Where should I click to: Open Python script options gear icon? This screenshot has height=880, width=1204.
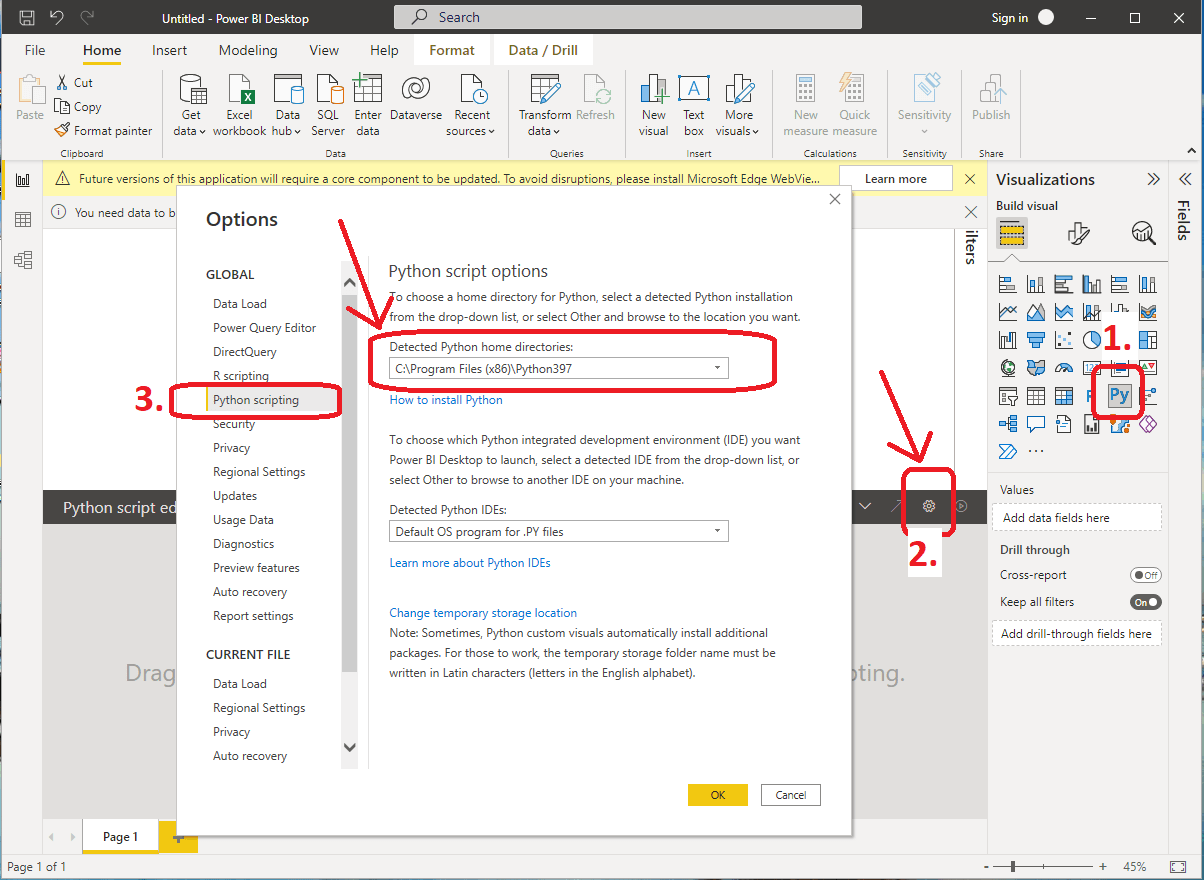[929, 506]
